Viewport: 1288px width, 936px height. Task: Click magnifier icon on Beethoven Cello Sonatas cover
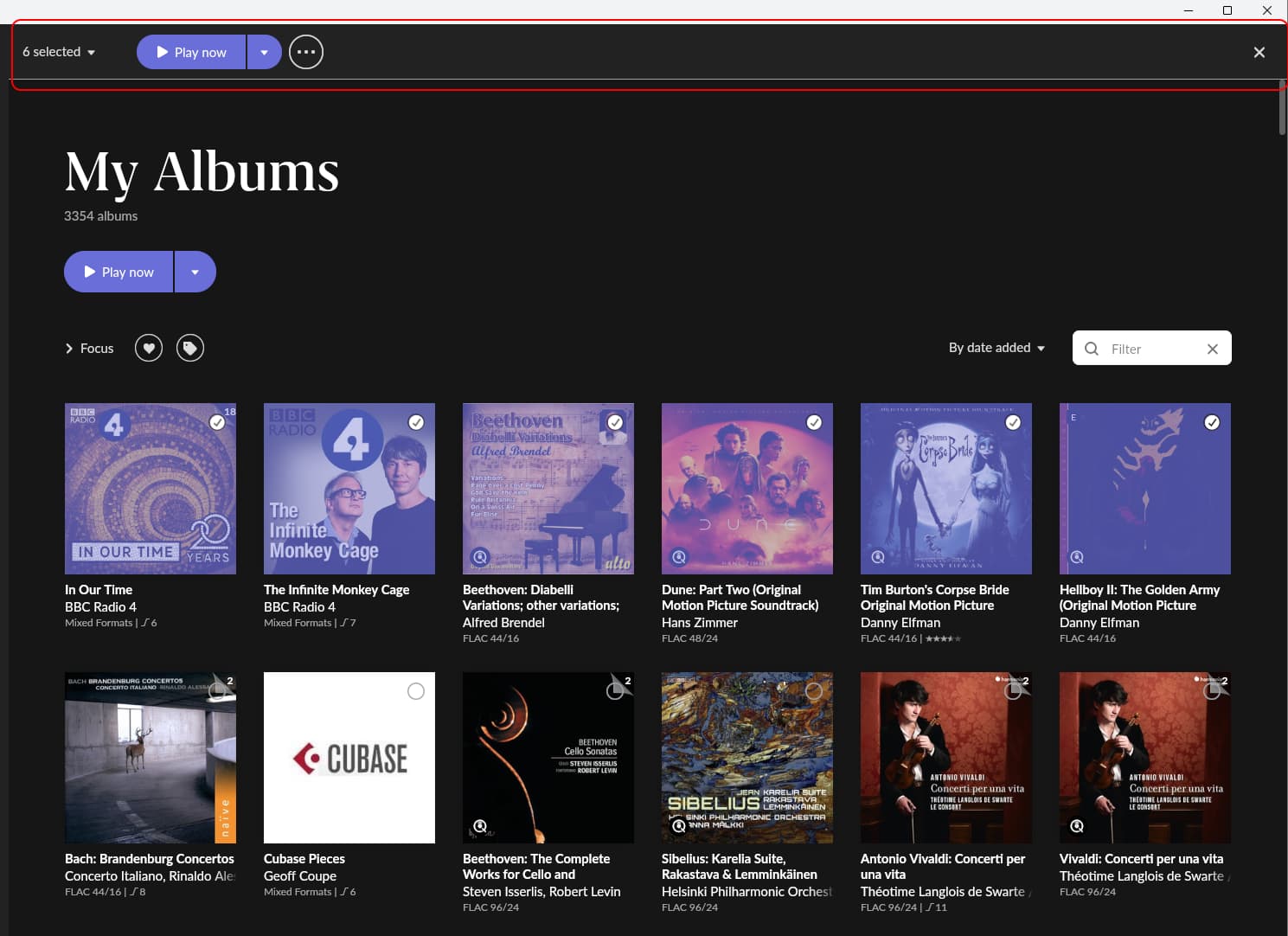pyautogui.click(x=480, y=826)
